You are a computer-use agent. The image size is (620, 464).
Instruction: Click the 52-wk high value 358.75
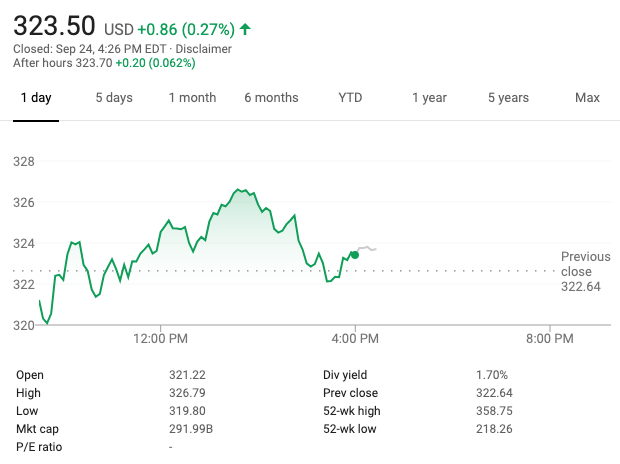click(x=492, y=411)
